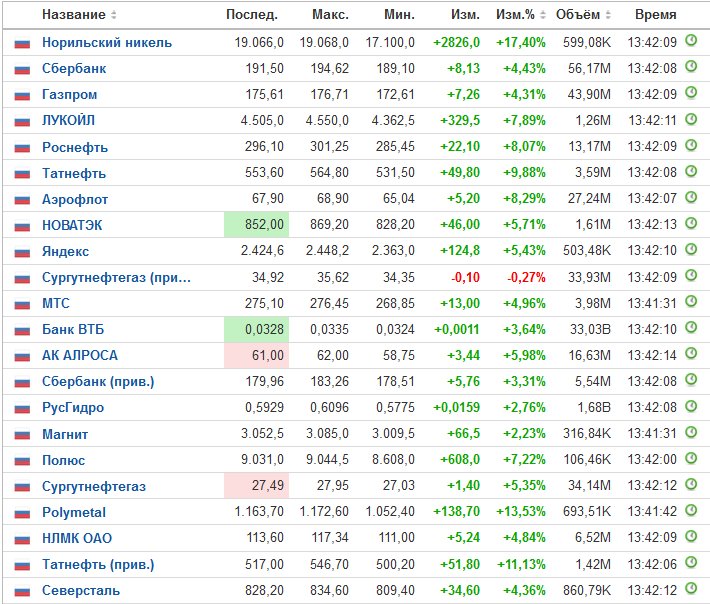Sort table by Изм.% column arrows
This screenshot has height=604, width=710.
click(x=543, y=15)
